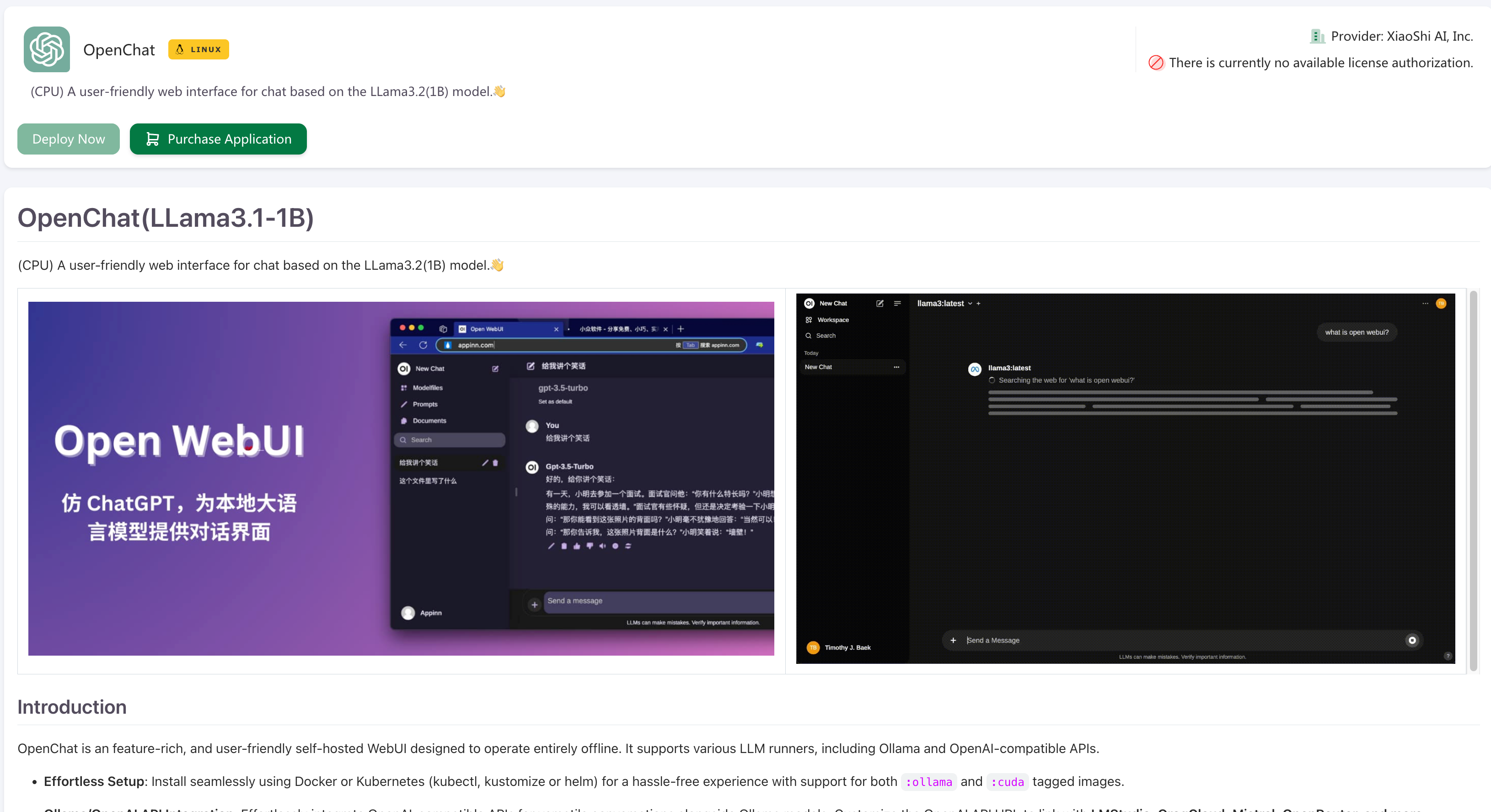1491x812 pixels.
Task: Click the ellipsis on Today's New Chat row
Action: click(896, 367)
